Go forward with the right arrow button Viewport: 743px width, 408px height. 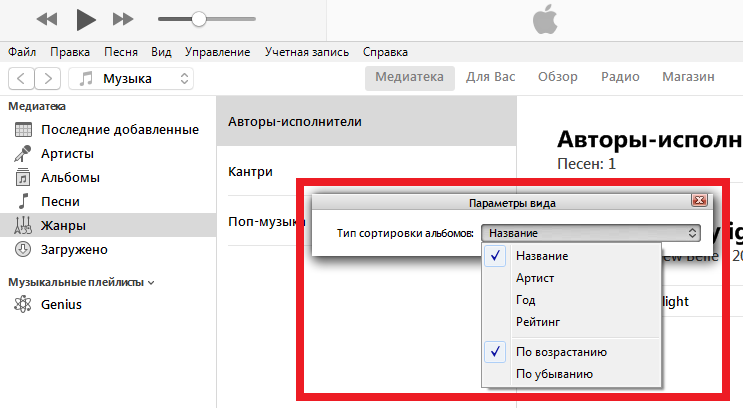pyautogui.click(x=48, y=78)
